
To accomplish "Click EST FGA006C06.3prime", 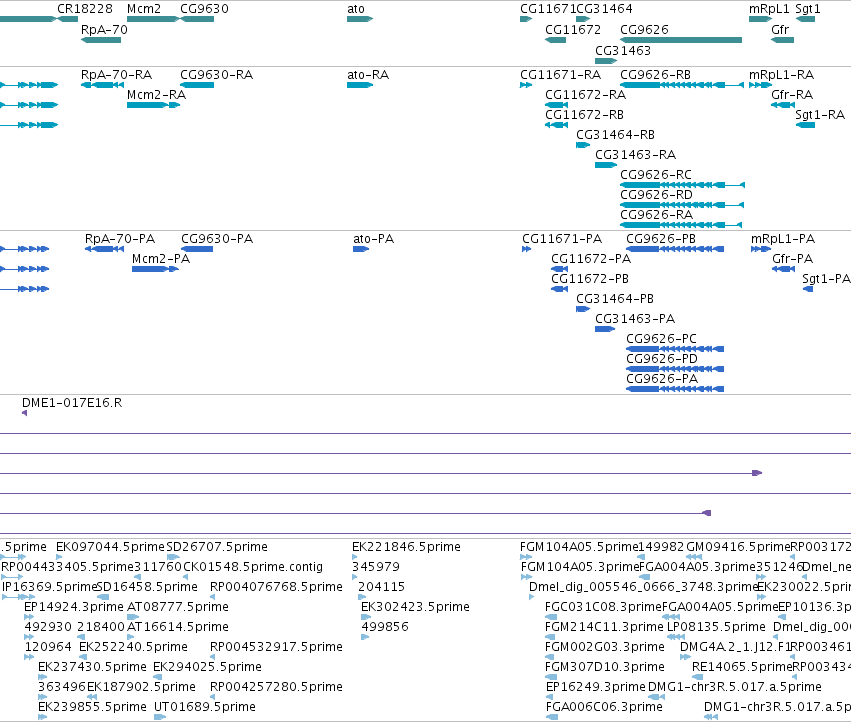I will click(604, 707).
